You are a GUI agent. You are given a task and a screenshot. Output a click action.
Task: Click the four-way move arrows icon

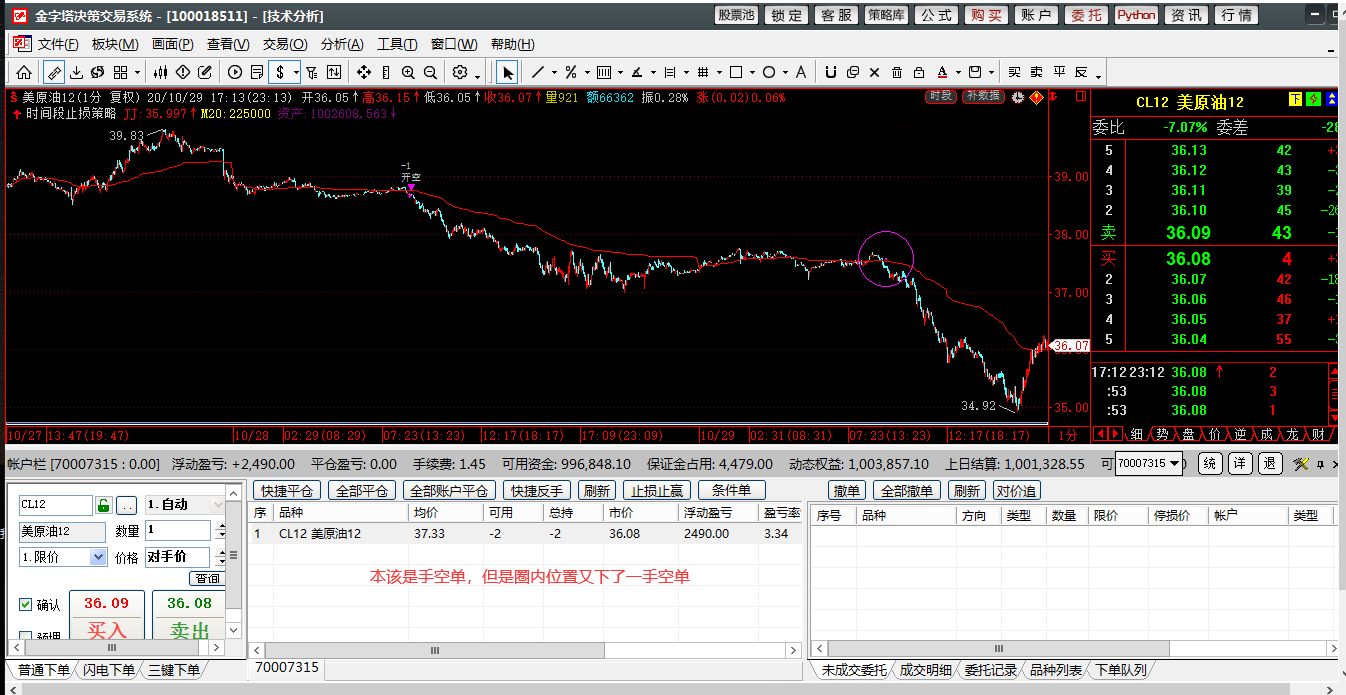pos(364,72)
